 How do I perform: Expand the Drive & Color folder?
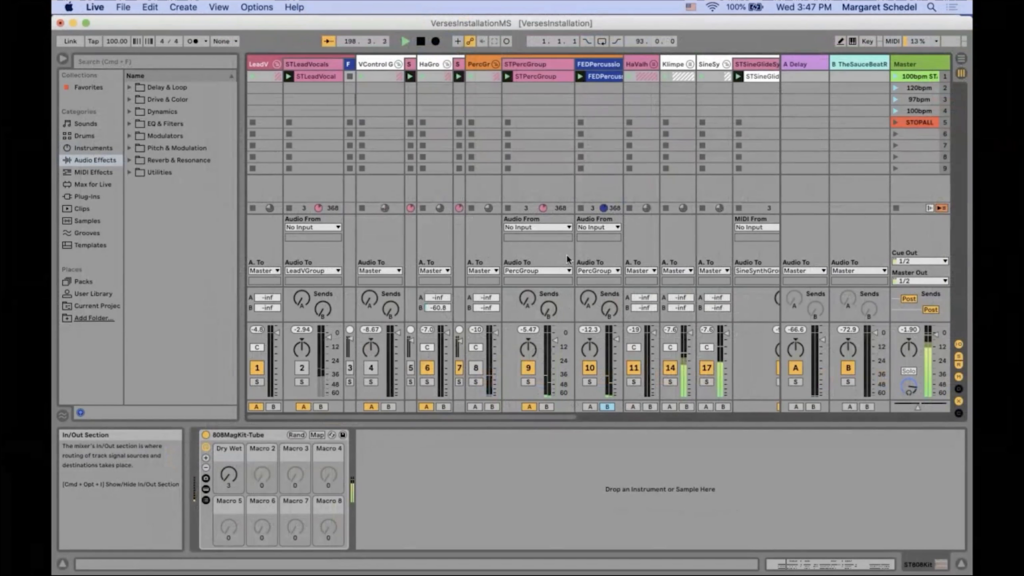[129, 100]
